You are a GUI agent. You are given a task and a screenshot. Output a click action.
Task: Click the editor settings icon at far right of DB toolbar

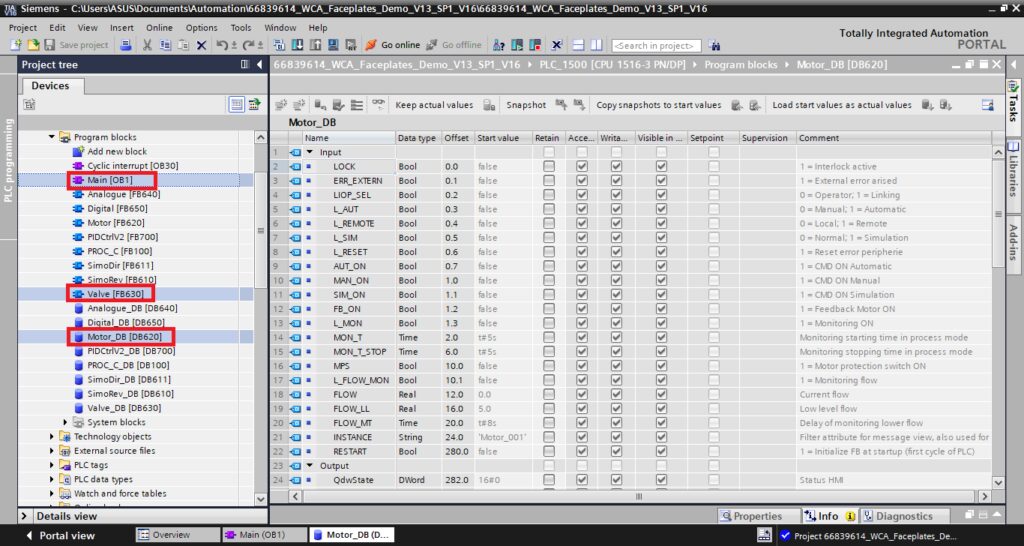[987, 104]
